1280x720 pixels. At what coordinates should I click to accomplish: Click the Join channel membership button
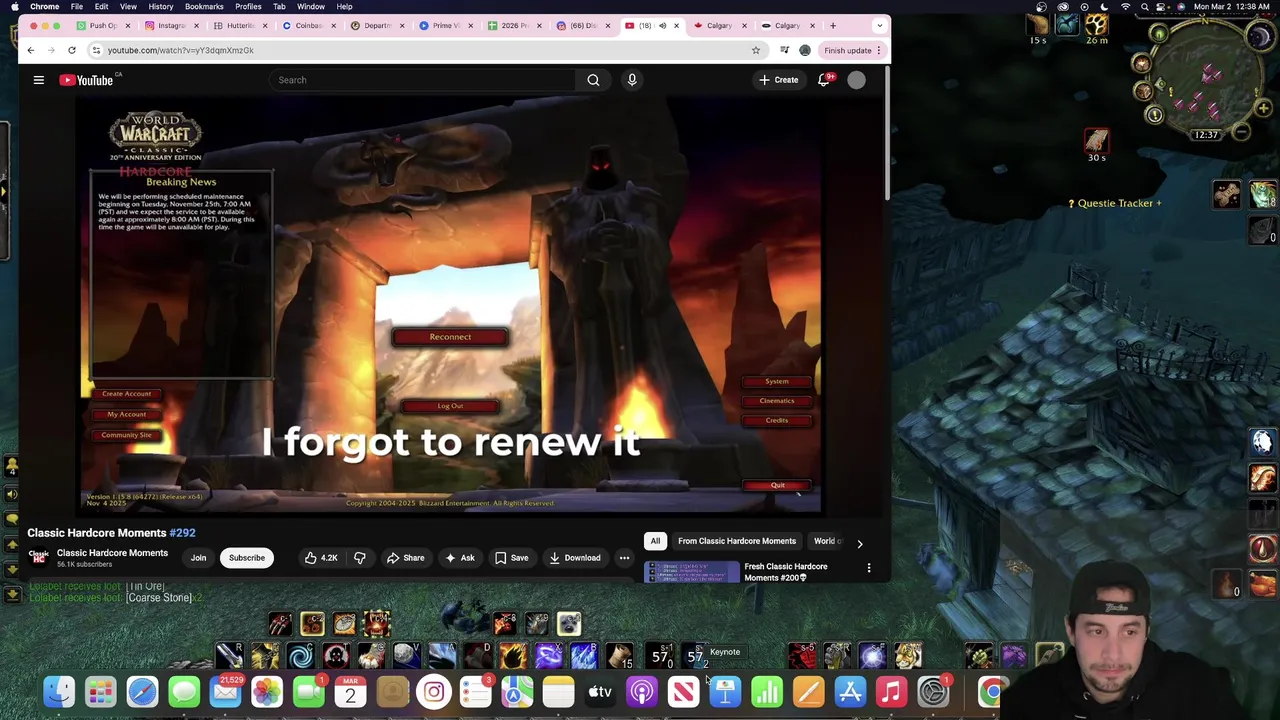(198, 558)
